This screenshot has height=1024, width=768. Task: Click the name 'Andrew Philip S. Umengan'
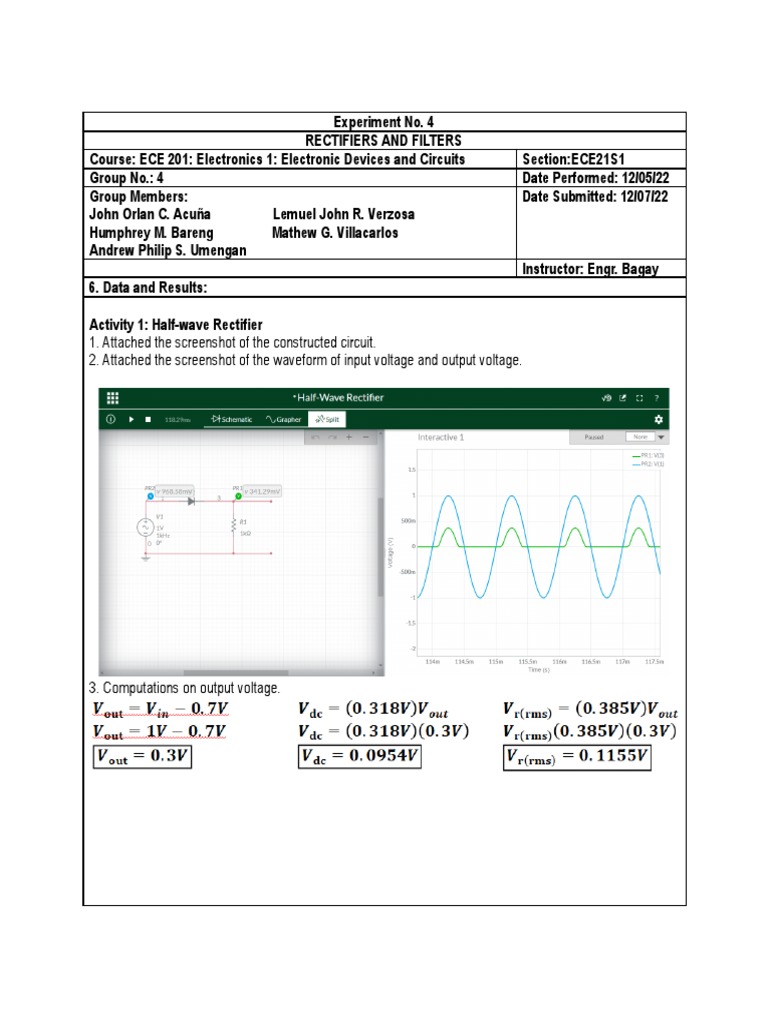pos(168,250)
